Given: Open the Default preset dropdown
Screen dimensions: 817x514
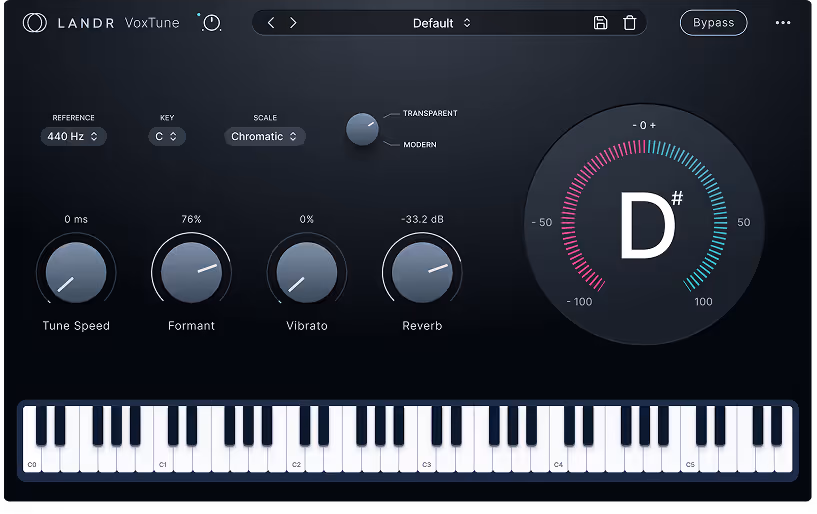Looking at the screenshot, I should pos(441,23).
